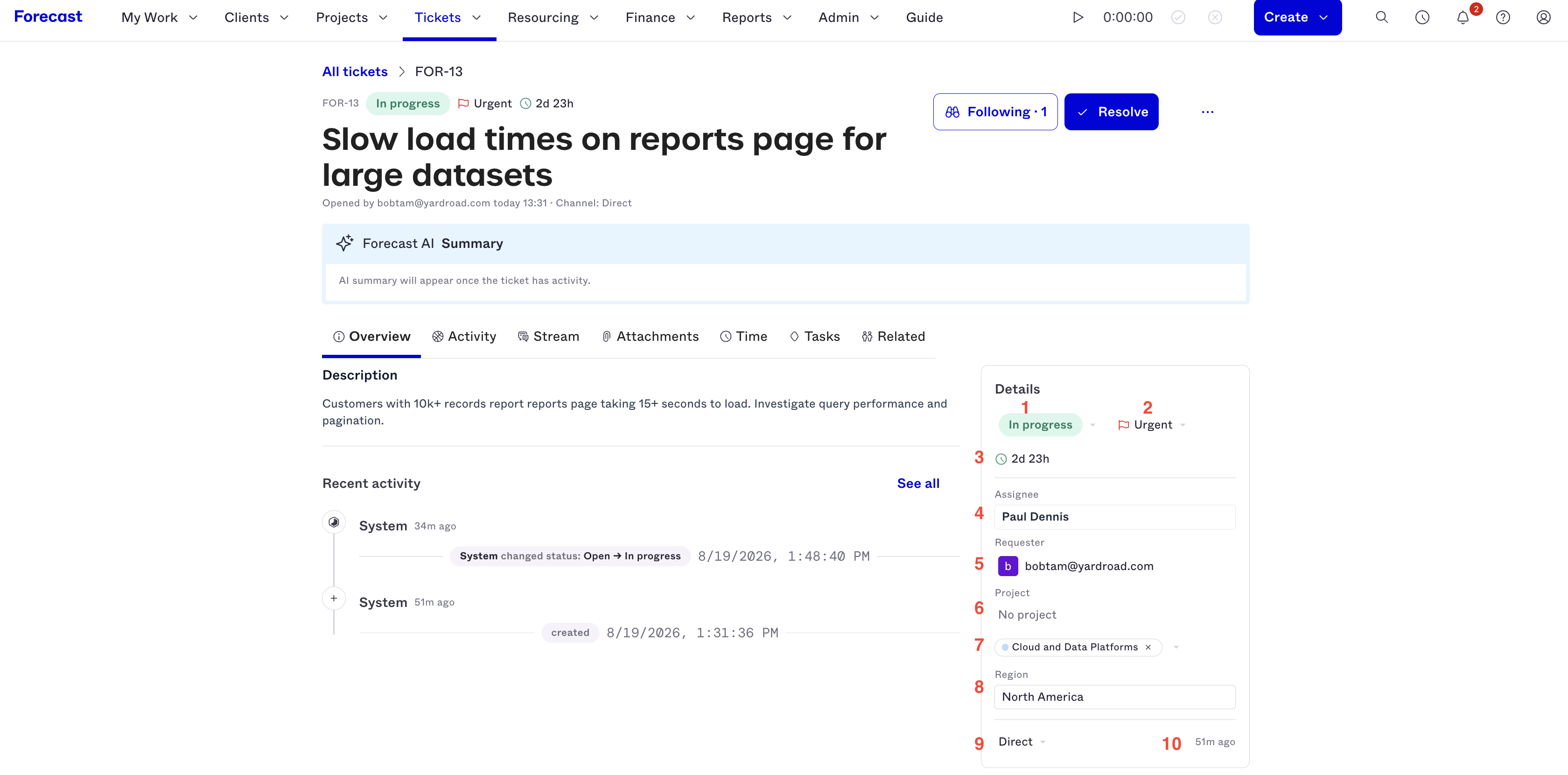Click the Assignee field Paul Dennis
This screenshot has width=1568, height=775.
pyautogui.click(x=1114, y=517)
